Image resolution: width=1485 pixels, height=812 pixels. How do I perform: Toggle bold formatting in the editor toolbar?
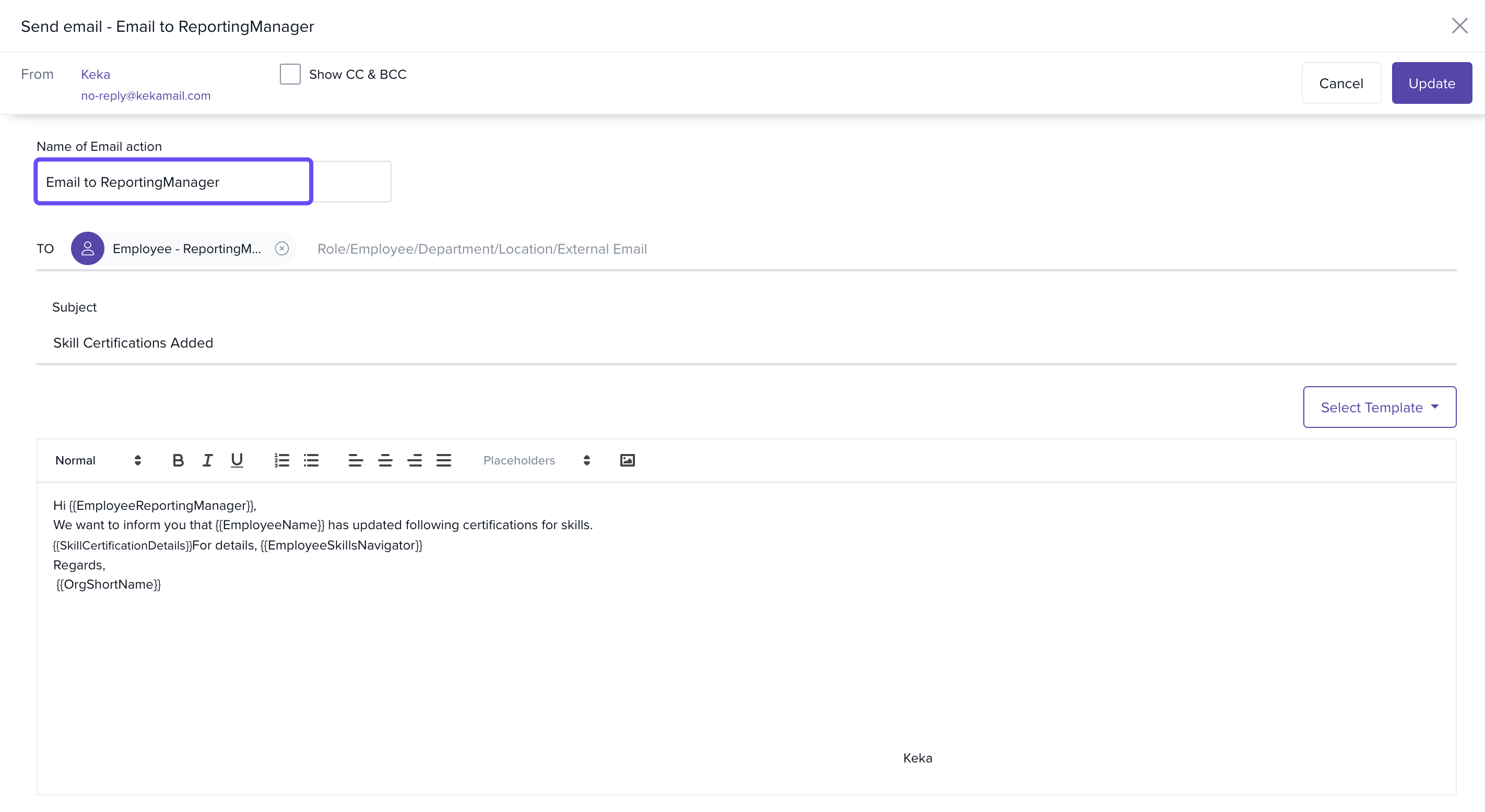click(178, 460)
